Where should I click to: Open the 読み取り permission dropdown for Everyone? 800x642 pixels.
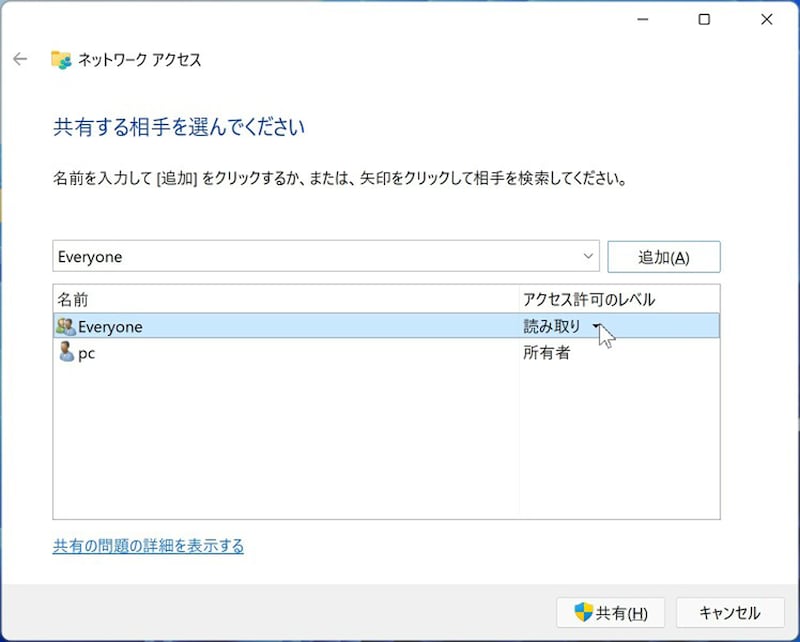(x=597, y=327)
